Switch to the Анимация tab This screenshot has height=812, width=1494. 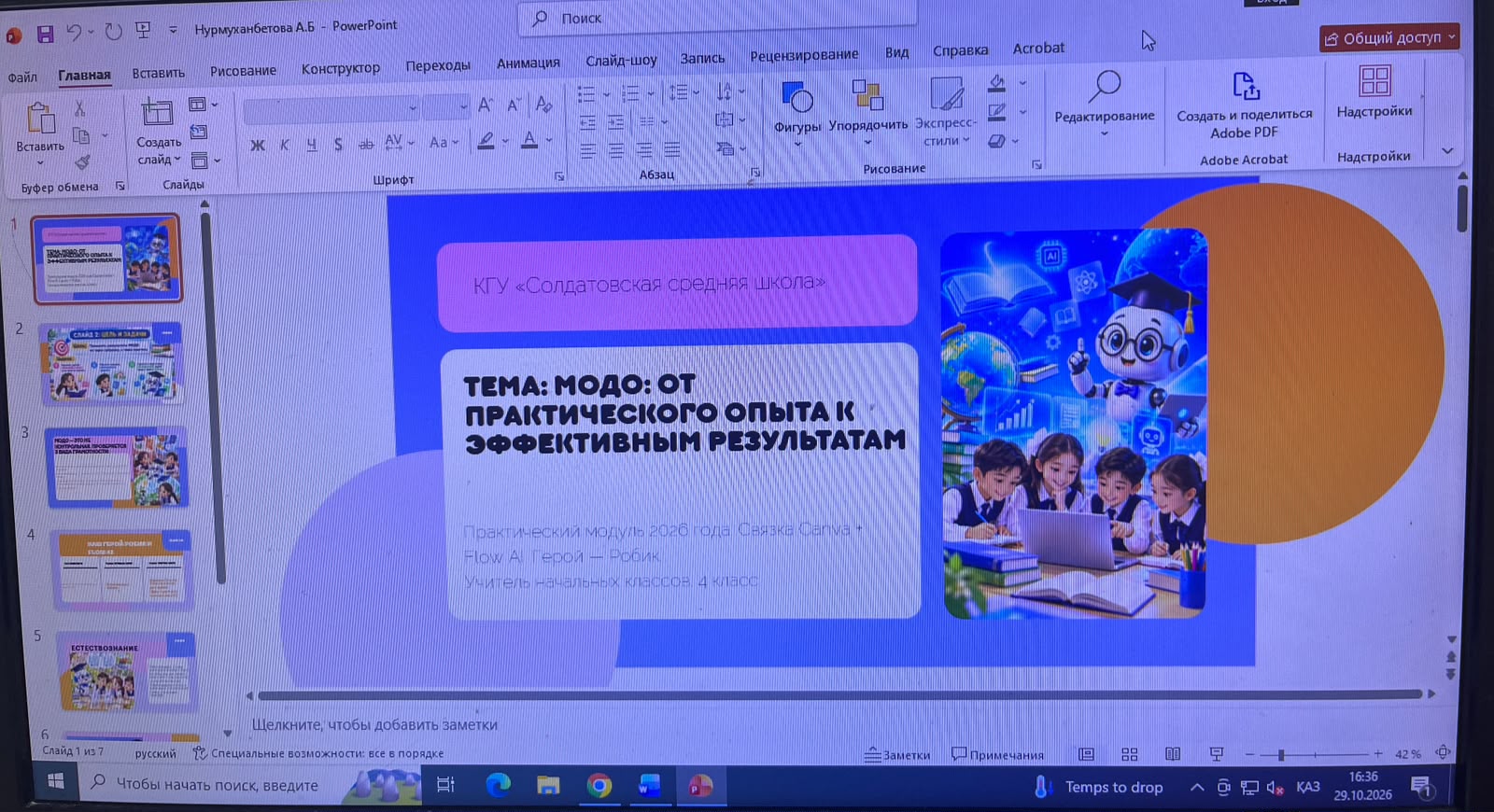click(528, 63)
